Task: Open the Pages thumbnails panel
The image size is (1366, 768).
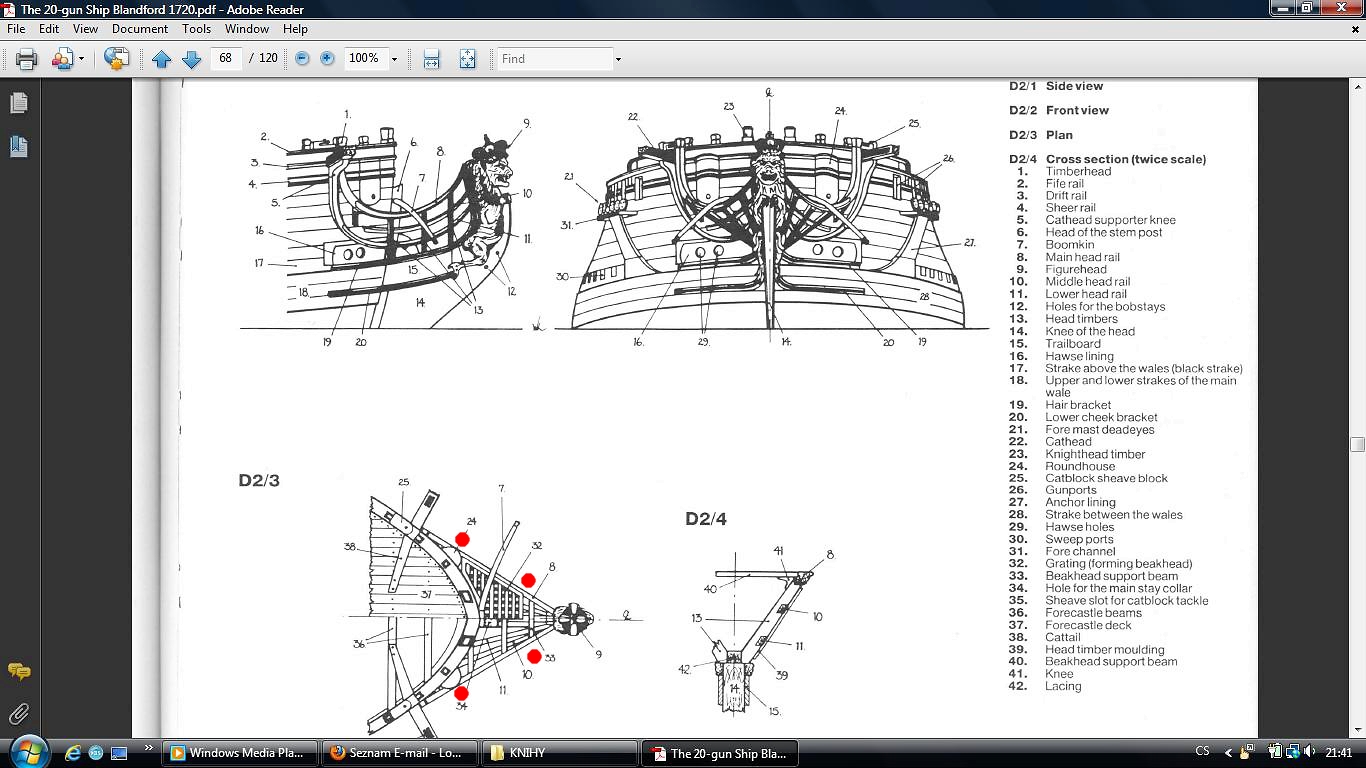Action: (x=19, y=103)
